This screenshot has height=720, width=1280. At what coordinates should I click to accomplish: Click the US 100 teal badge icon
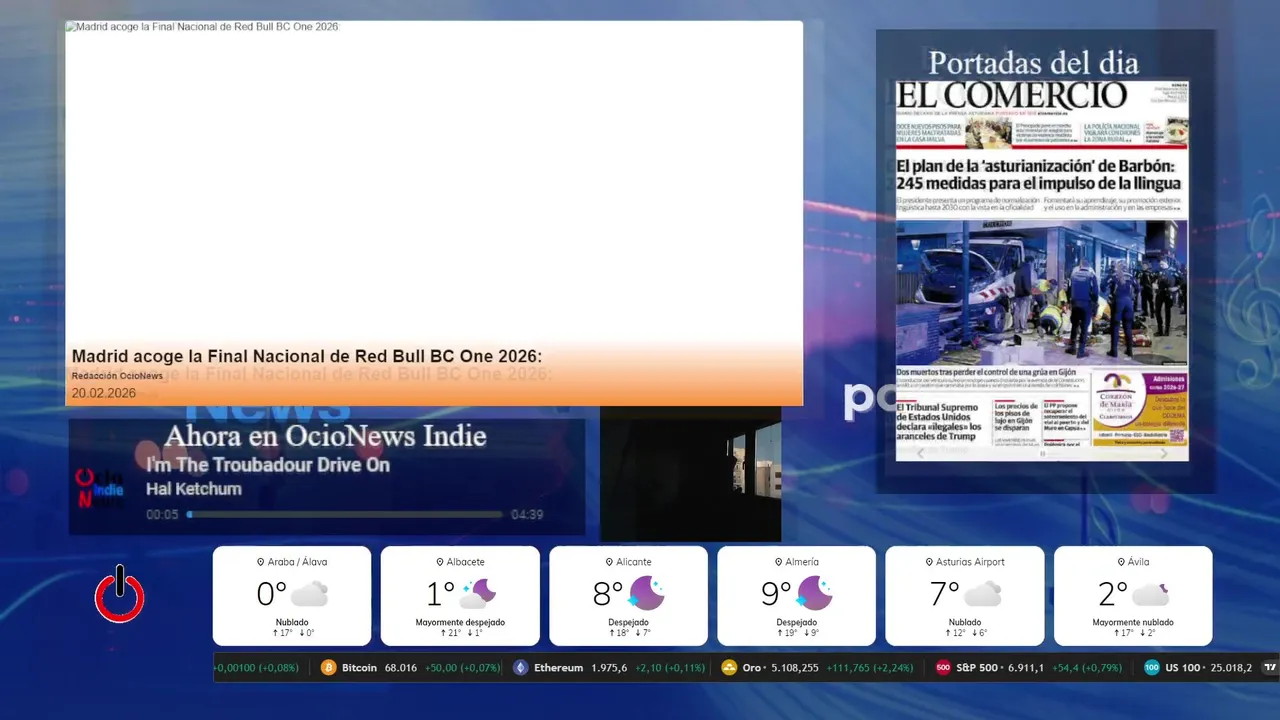1152,668
